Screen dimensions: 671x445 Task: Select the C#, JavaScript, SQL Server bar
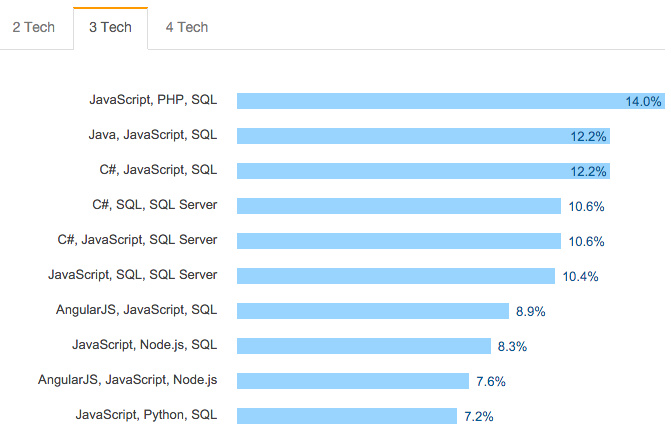pos(399,241)
